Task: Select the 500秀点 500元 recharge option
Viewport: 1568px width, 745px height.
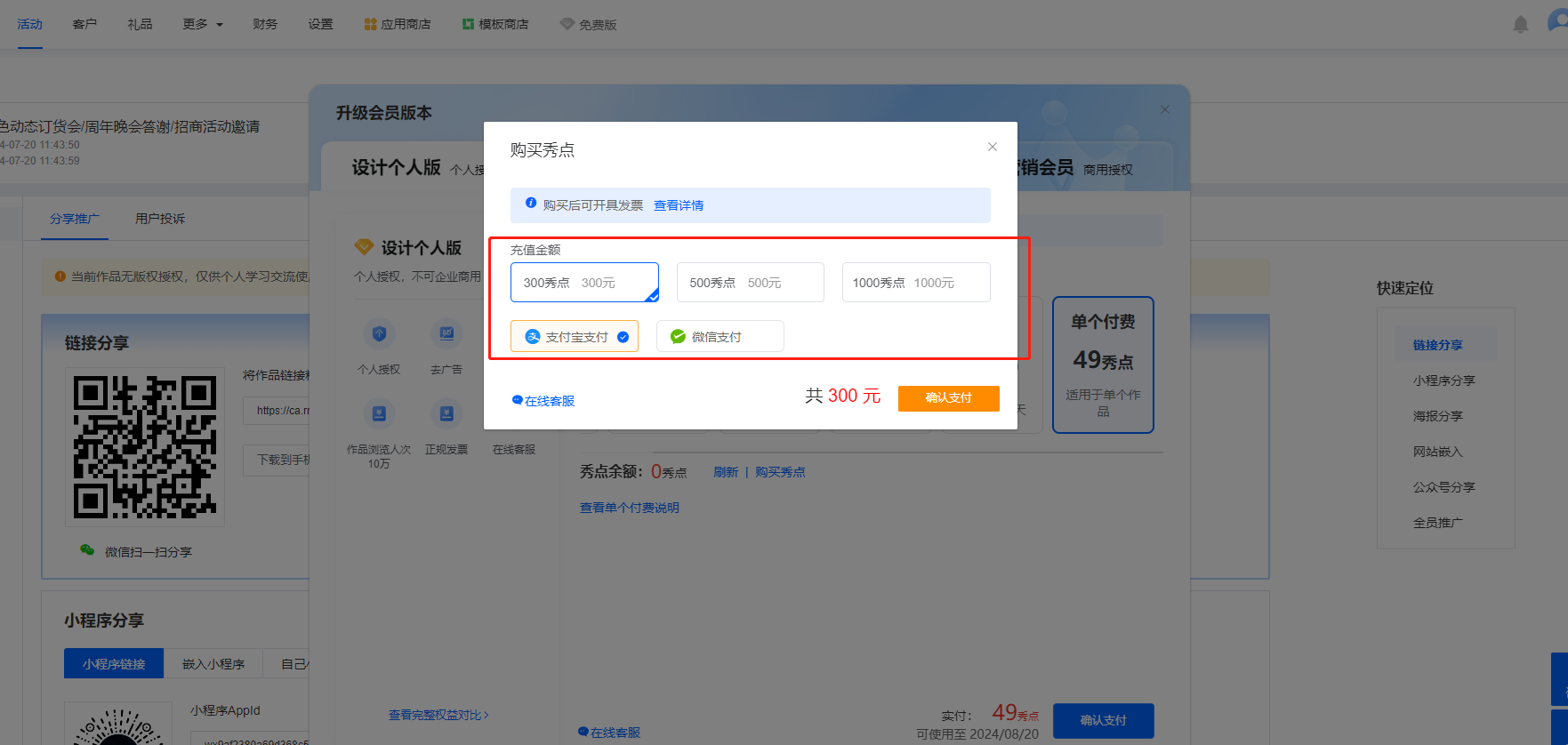Action: (x=750, y=283)
